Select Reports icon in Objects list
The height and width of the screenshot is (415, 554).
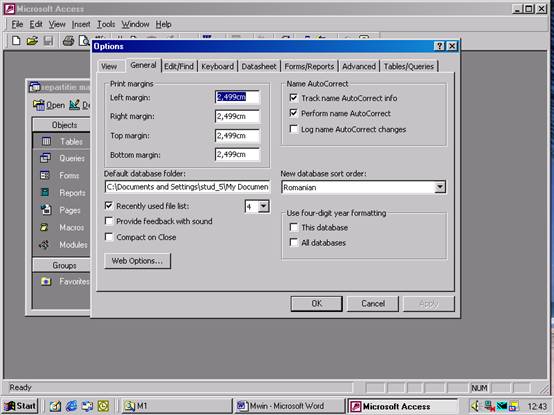pos(45,192)
